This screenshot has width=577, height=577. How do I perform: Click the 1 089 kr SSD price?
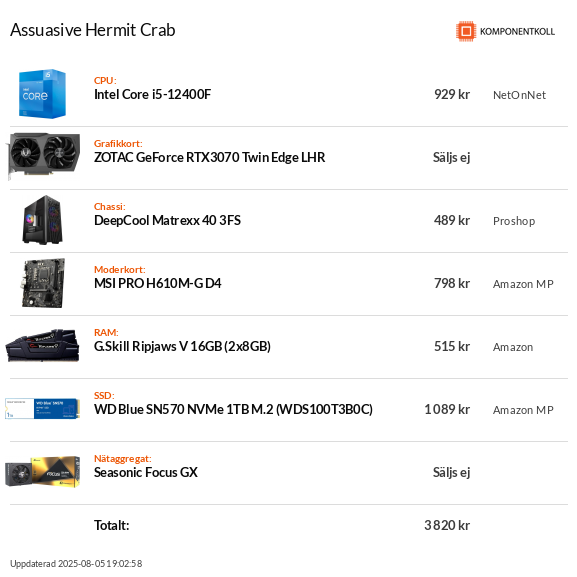coord(447,409)
